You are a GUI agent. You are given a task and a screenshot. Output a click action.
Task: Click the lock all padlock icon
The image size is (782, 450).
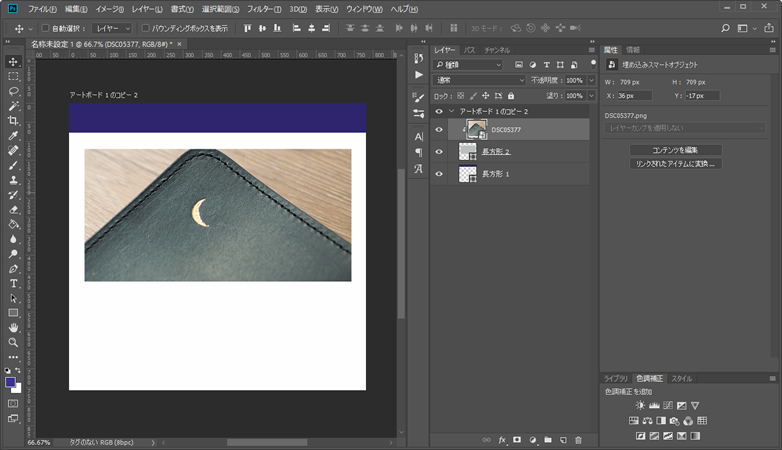511,95
